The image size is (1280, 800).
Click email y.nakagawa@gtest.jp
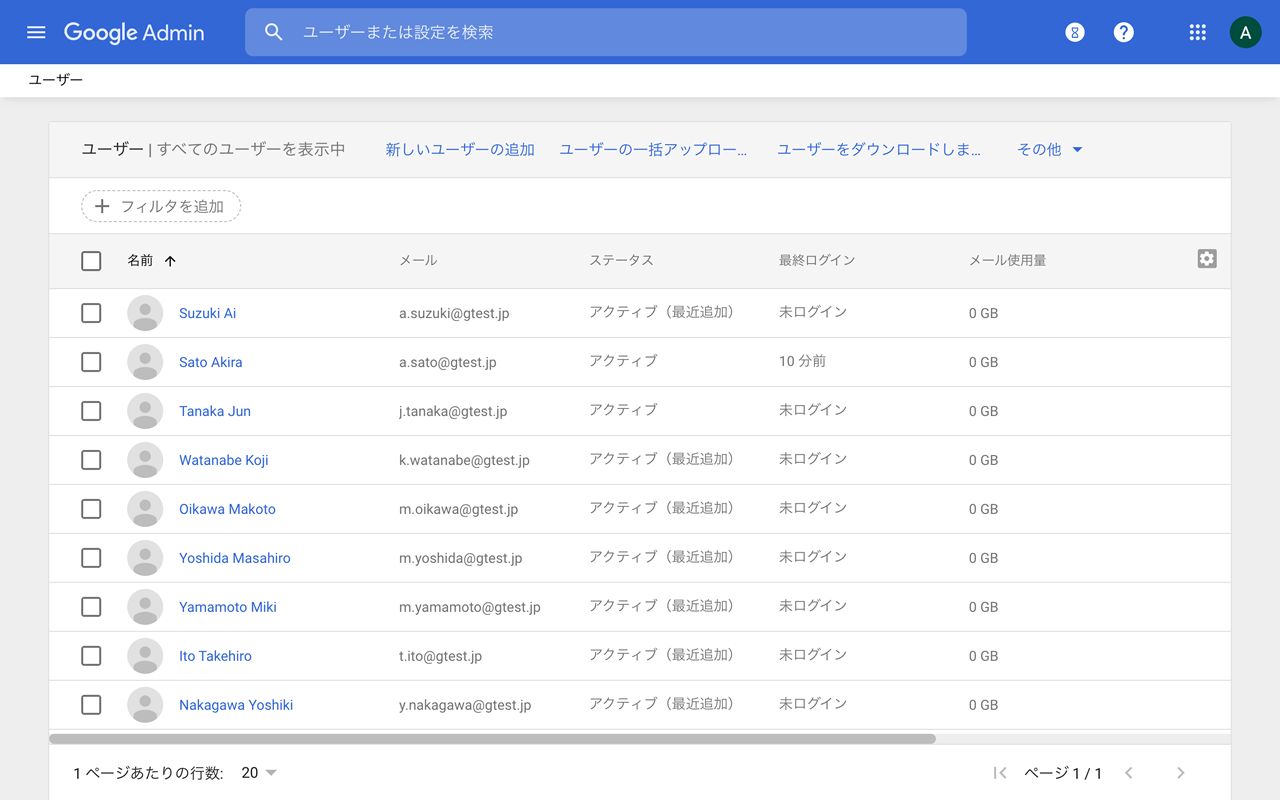coord(465,705)
